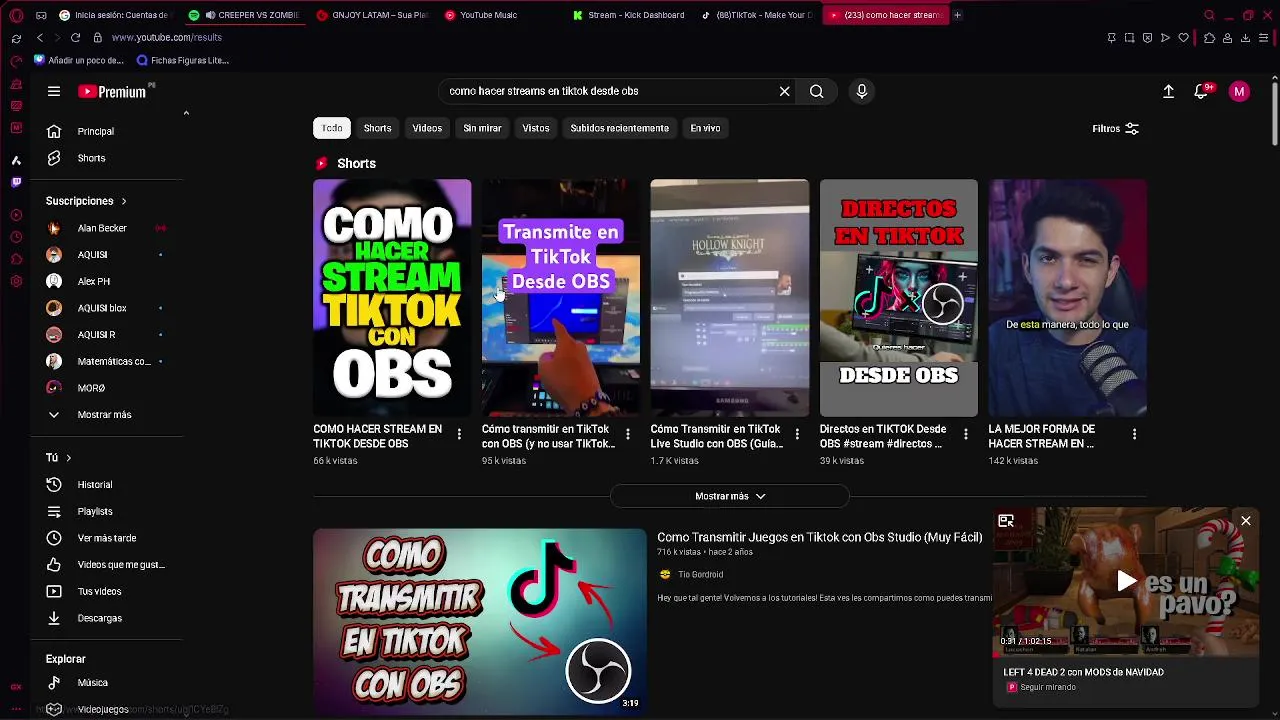Viewport: 1280px width, 720px height.
Task: Run the search with the magnifier button
Action: pyautogui.click(x=817, y=91)
